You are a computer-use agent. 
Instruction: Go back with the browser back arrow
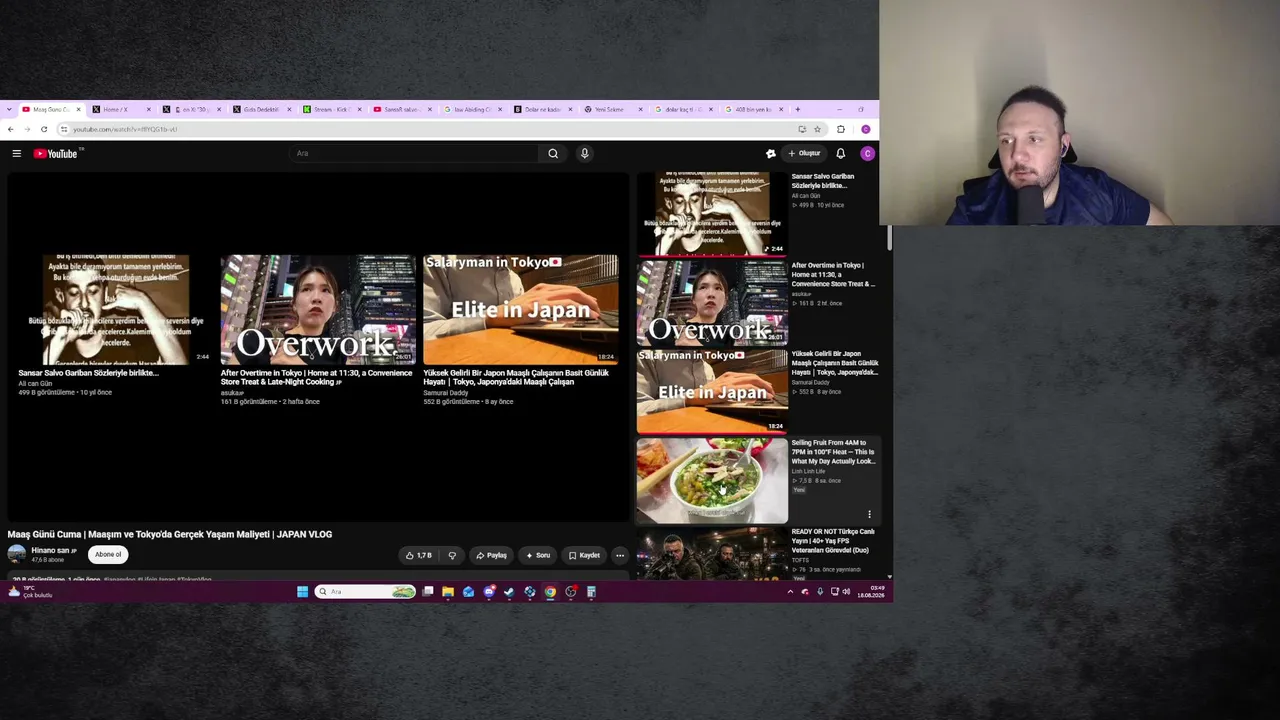10,129
